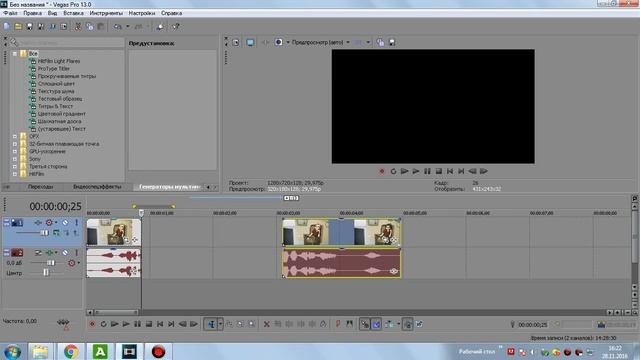
Task: Save the project using the toolbar icon
Action: tap(29, 27)
